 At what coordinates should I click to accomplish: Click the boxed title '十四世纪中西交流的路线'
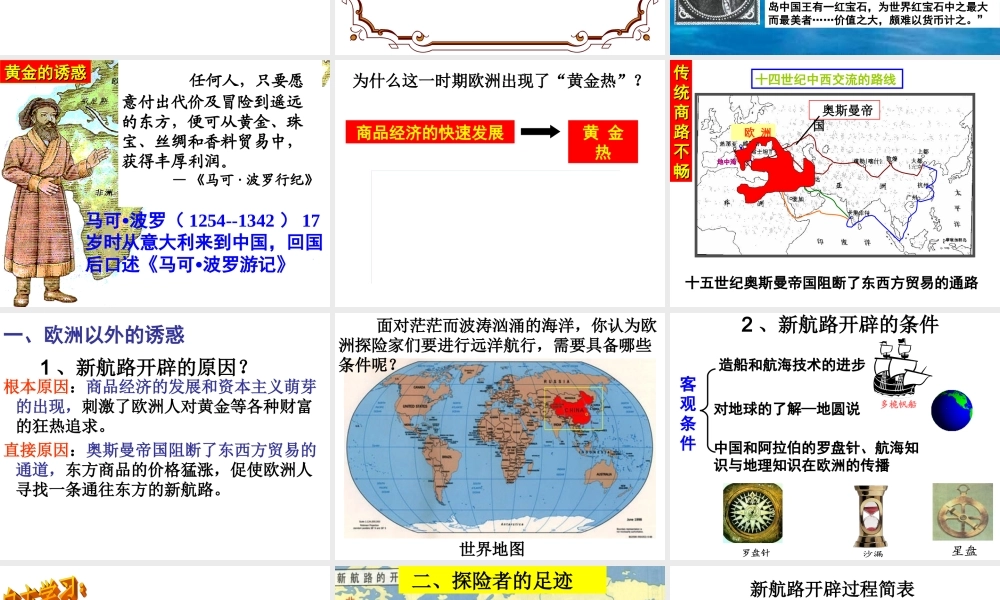pos(827,79)
